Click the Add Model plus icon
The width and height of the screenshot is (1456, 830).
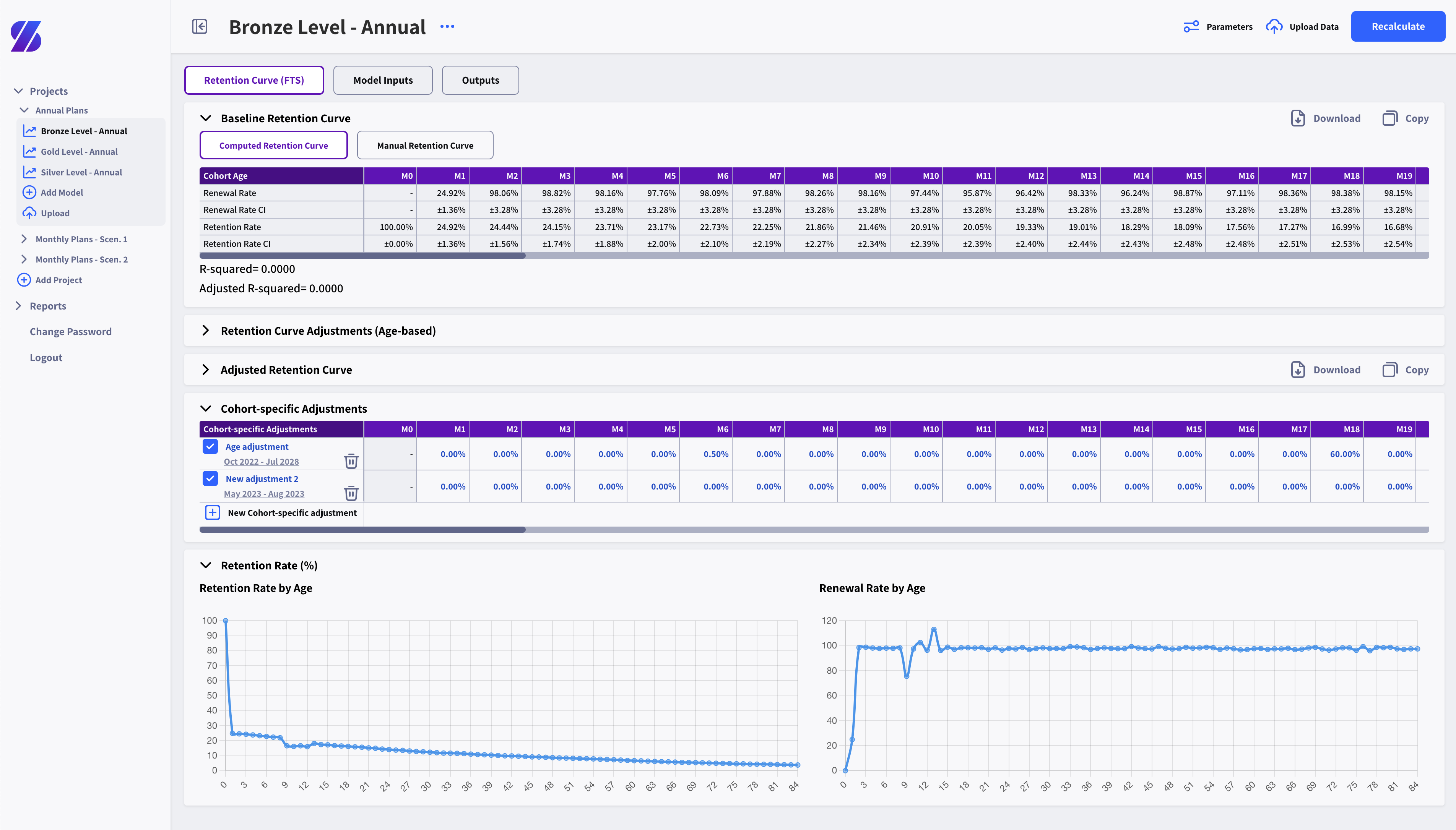[x=29, y=192]
